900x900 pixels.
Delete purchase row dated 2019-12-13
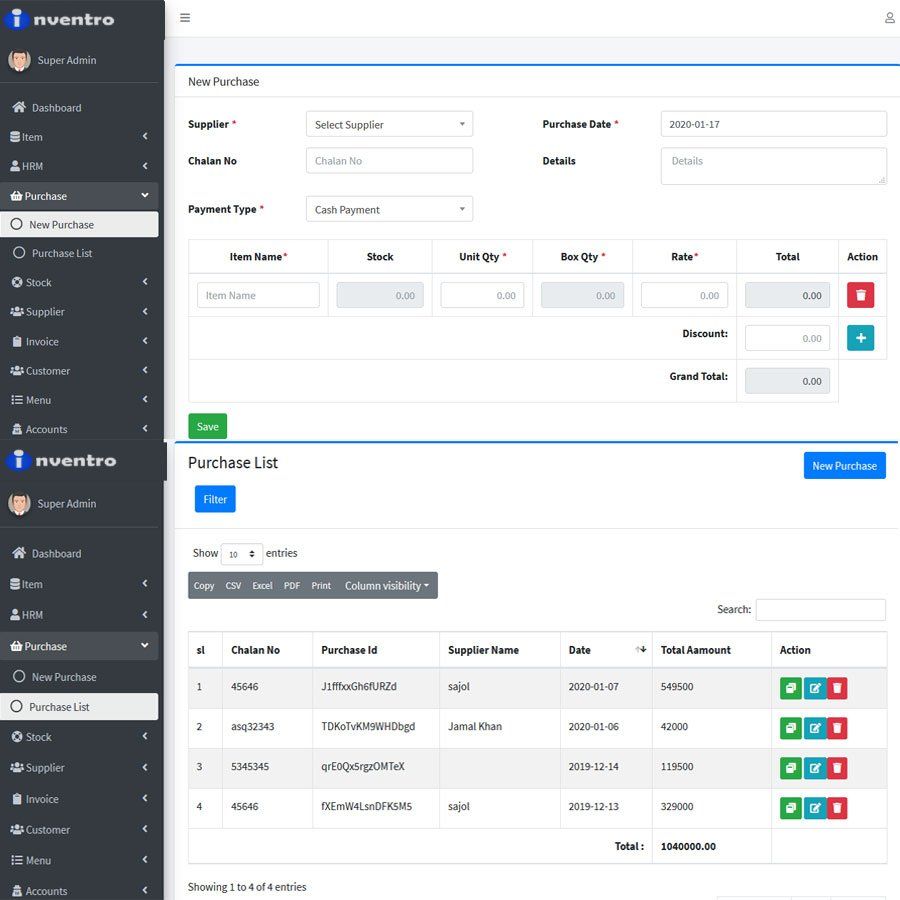pos(837,807)
